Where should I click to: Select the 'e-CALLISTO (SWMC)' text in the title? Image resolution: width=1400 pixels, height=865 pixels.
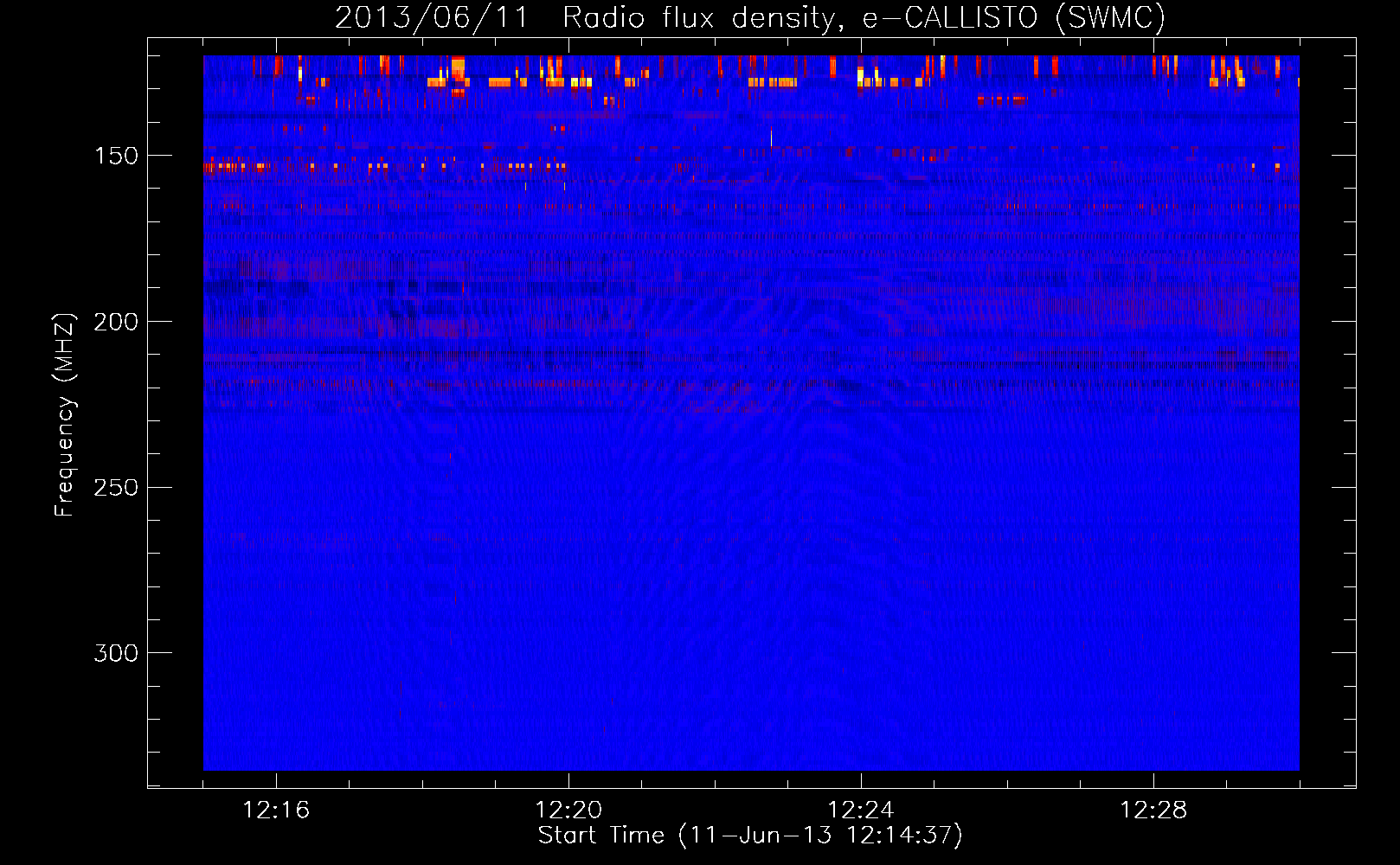1015,18
